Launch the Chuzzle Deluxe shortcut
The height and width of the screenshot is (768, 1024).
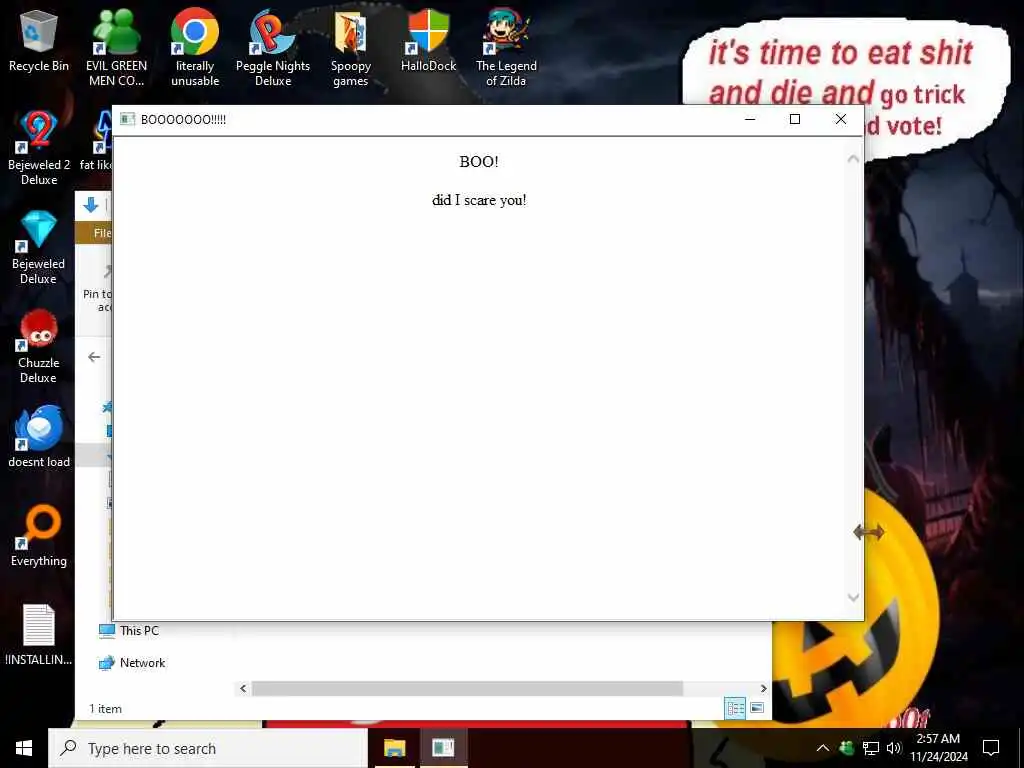pos(39,346)
